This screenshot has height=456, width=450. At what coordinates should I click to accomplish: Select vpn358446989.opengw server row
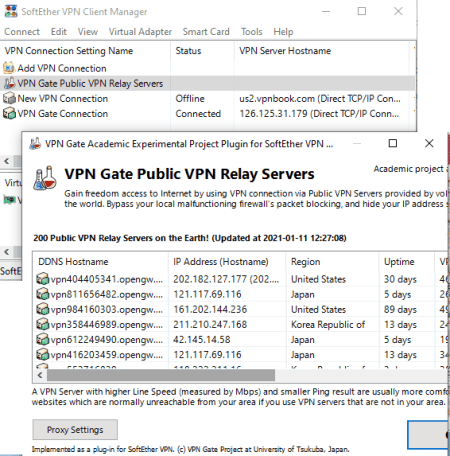(x=240, y=324)
